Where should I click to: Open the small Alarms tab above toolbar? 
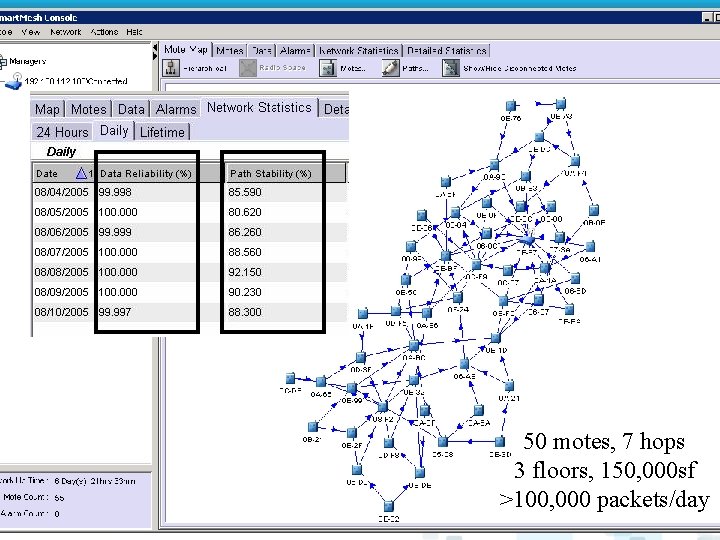[295, 51]
